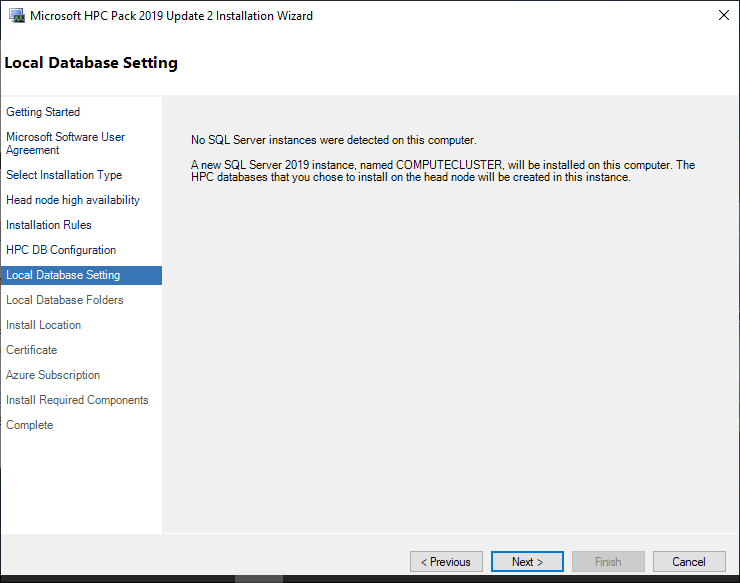Go back with the < Previous button

pyautogui.click(x=446, y=562)
